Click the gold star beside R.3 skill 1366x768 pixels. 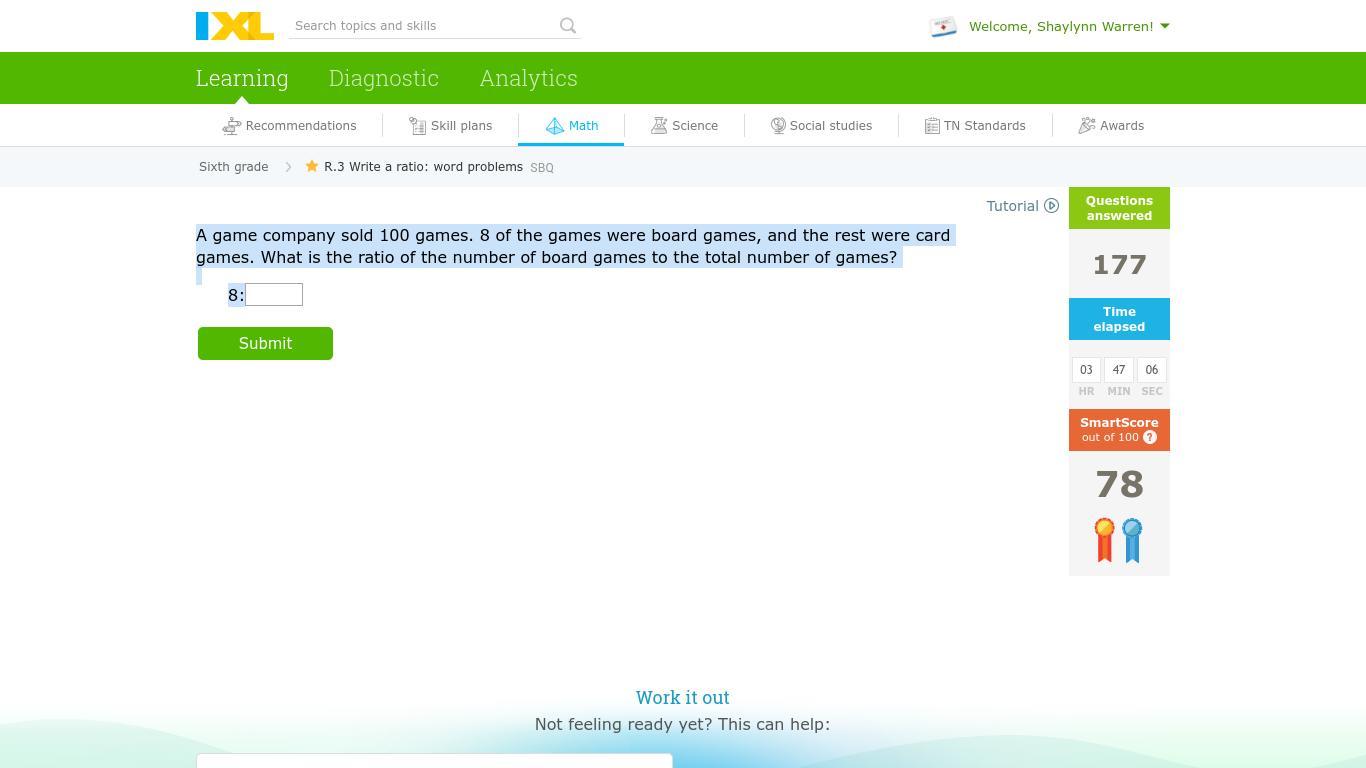click(312, 166)
